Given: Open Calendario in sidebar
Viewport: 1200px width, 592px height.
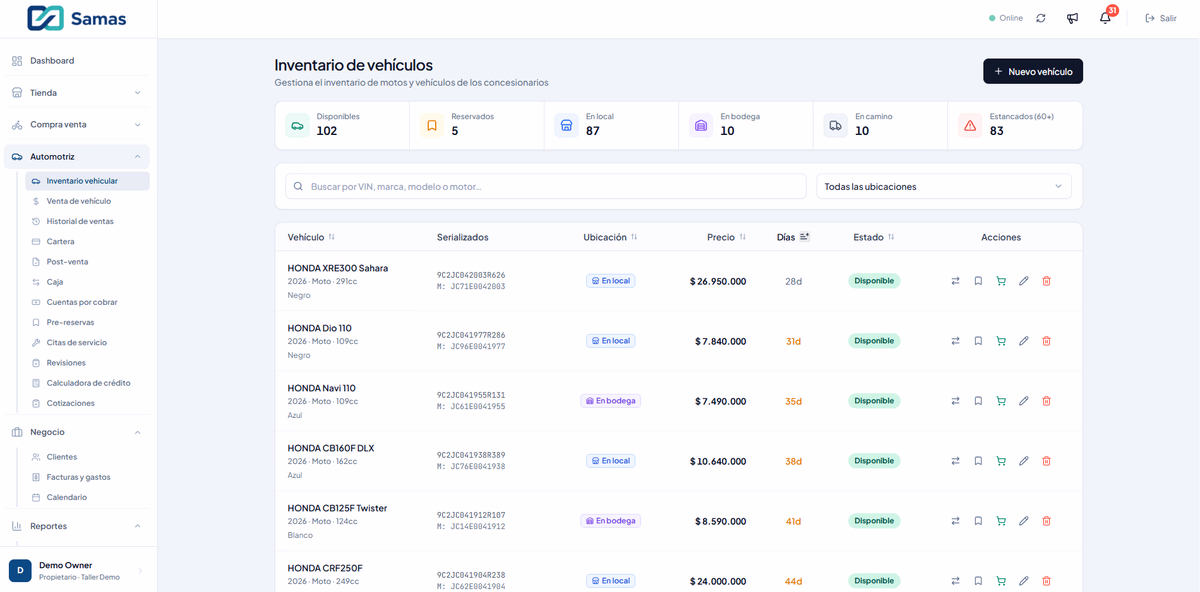Looking at the screenshot, I should [x=87, y=497].
